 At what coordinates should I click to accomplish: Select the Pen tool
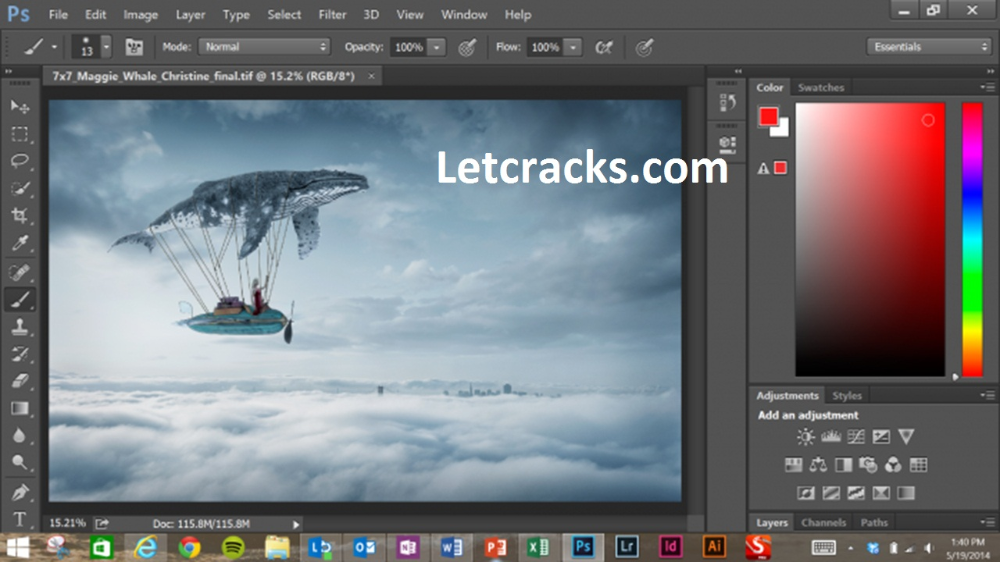tap(19, 492)
